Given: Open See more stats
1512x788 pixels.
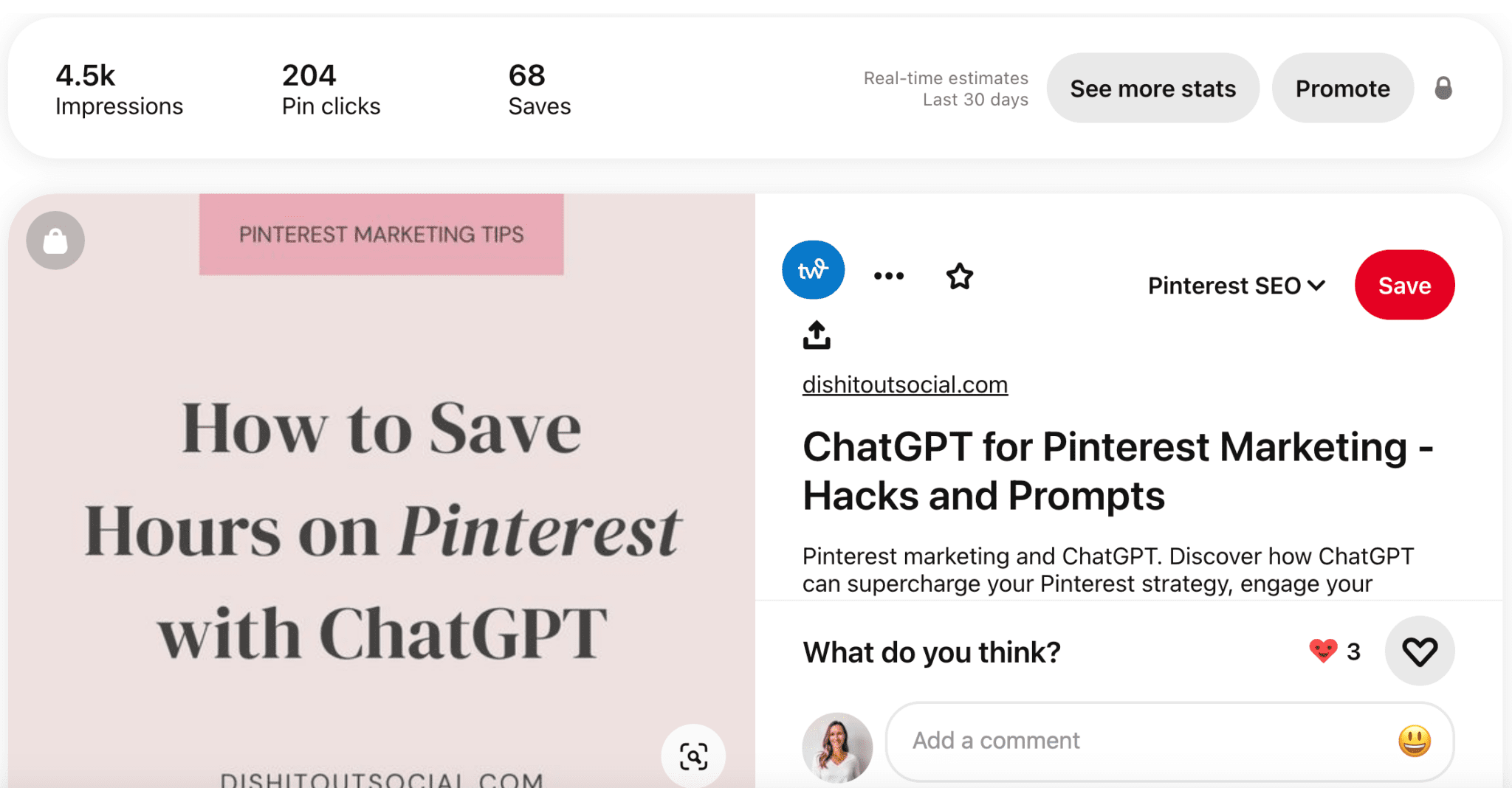Looking at the screenshot, I should 1152,88.
